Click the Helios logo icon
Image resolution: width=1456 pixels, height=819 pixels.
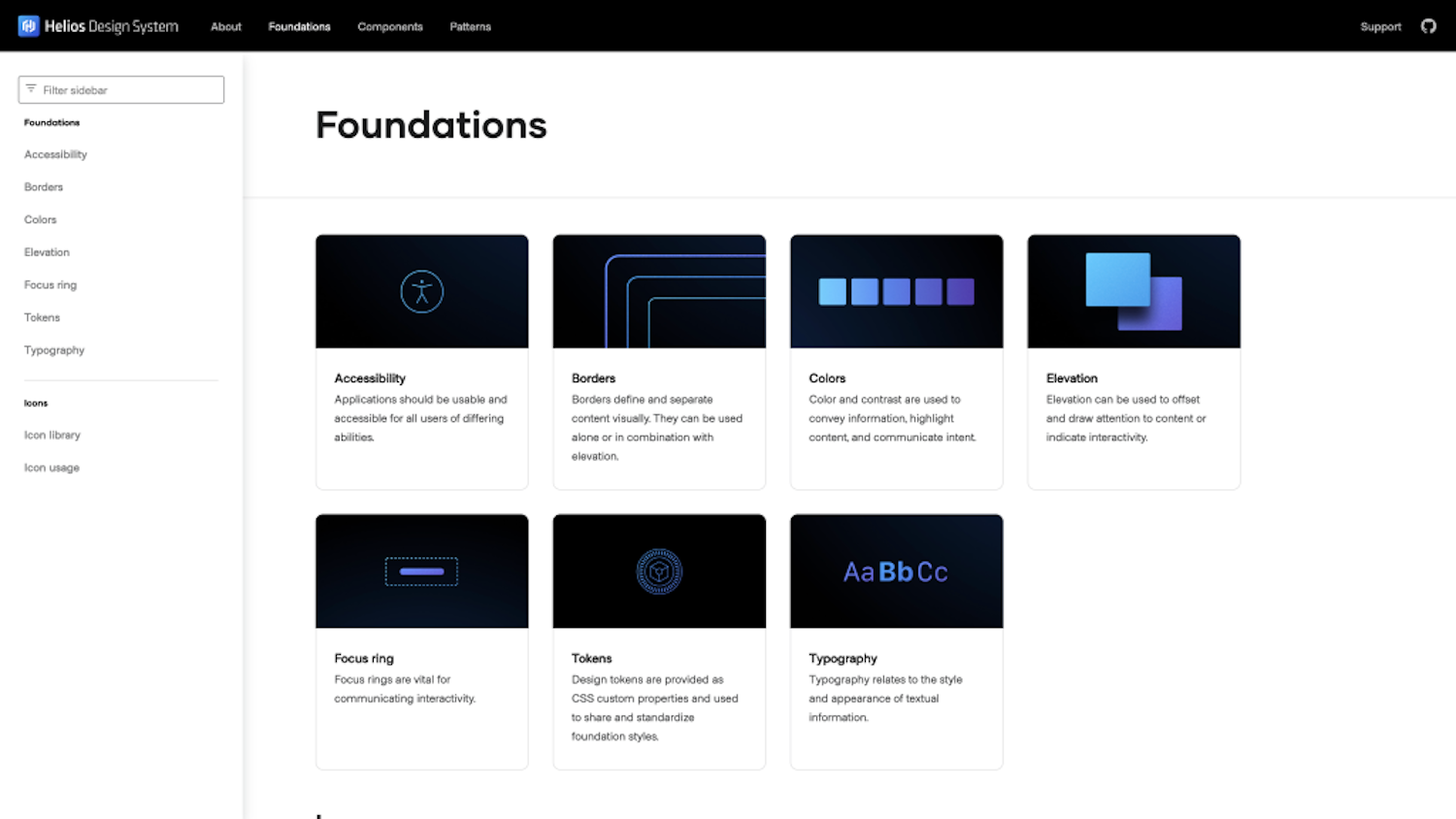coord(28,26)
